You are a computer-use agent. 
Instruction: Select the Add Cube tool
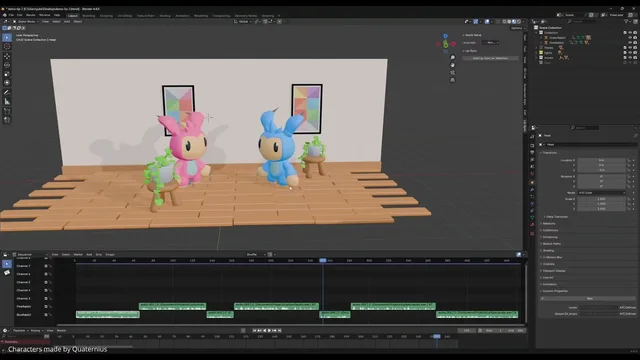pyautogui.click(x=7, y=111)
